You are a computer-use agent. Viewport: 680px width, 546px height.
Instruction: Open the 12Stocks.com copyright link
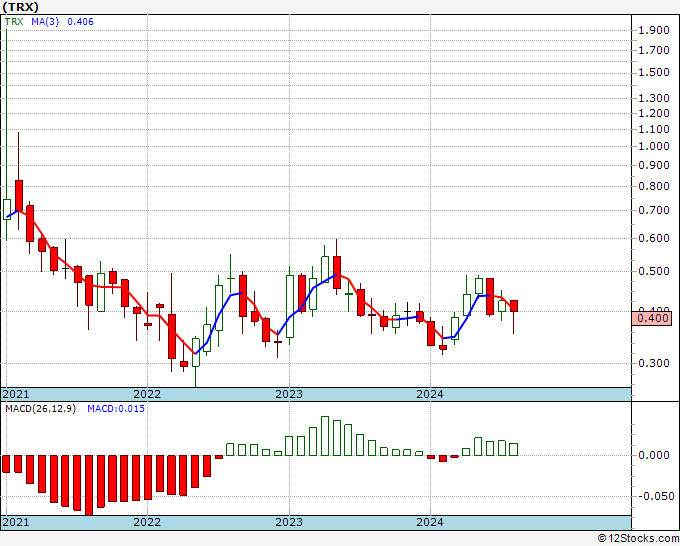[638, 539]
